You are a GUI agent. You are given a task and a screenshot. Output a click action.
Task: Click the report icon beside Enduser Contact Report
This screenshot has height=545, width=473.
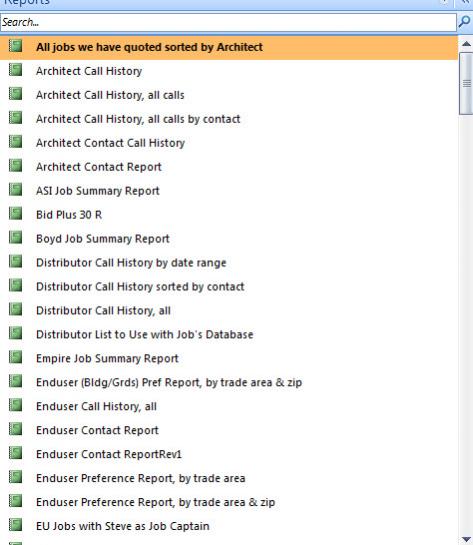[15, 429]
